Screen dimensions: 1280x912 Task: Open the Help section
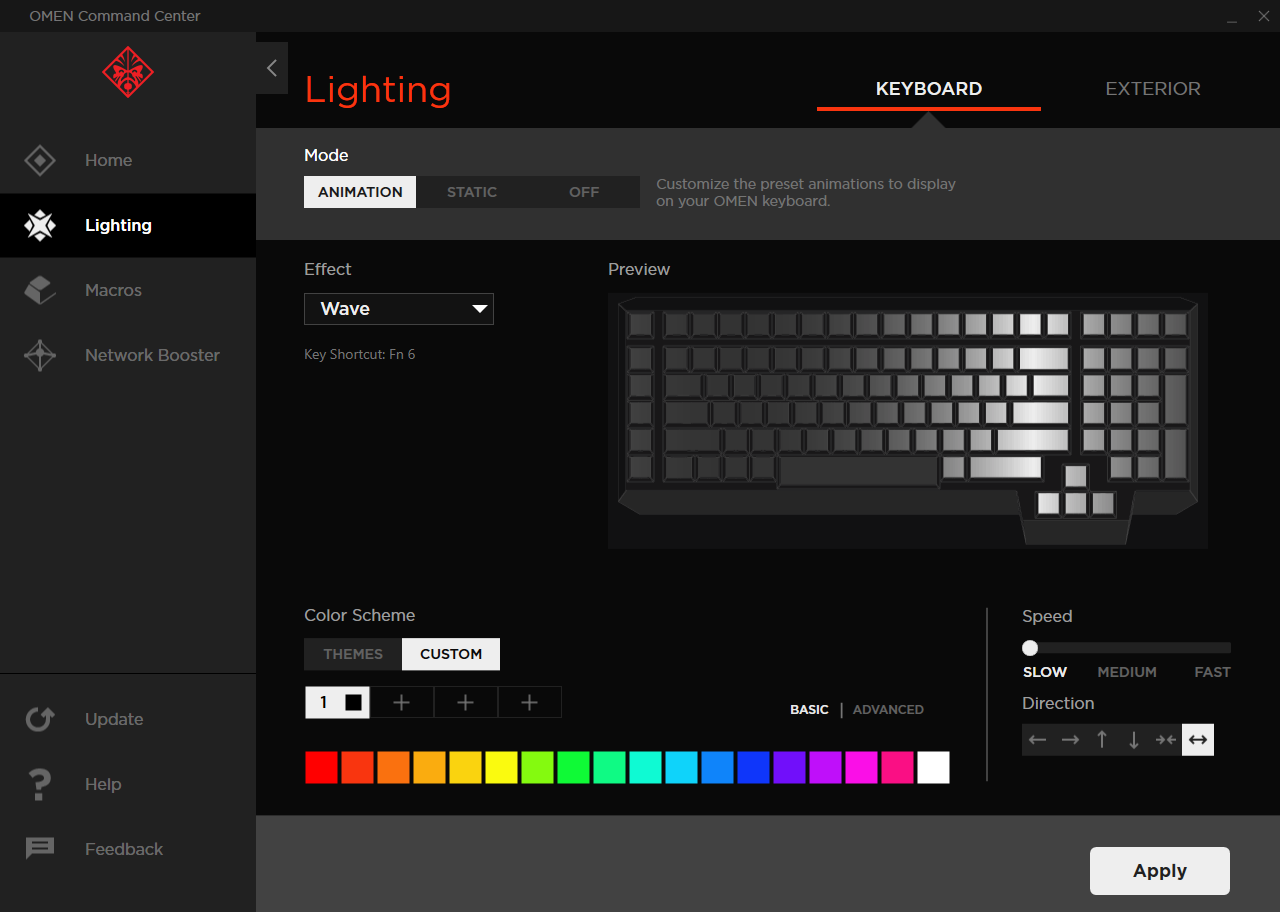click(x=128, y=784)
